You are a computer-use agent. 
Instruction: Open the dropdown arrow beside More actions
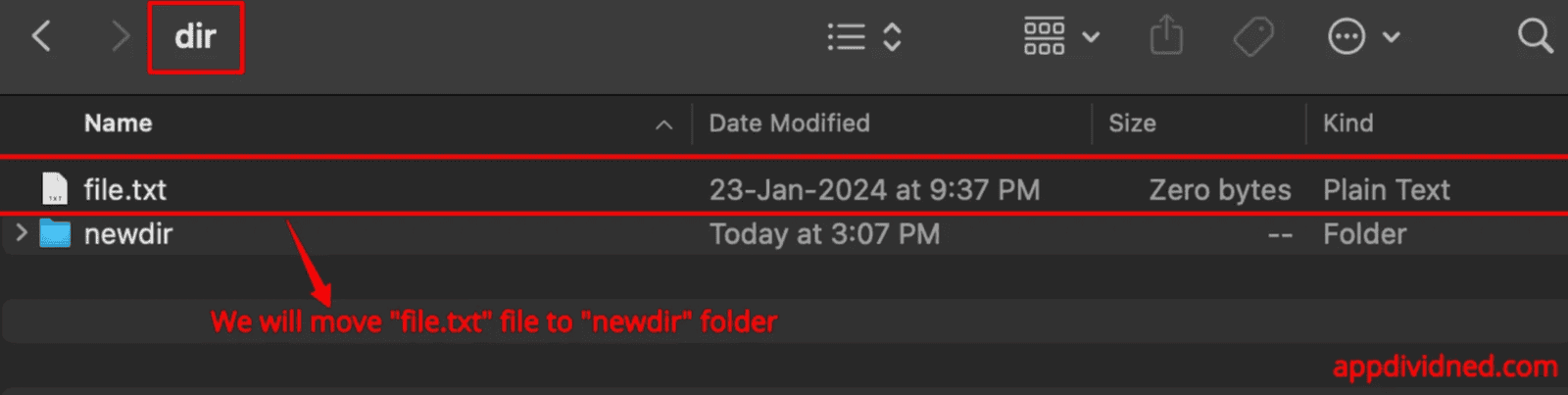(x=1391, y=37)
